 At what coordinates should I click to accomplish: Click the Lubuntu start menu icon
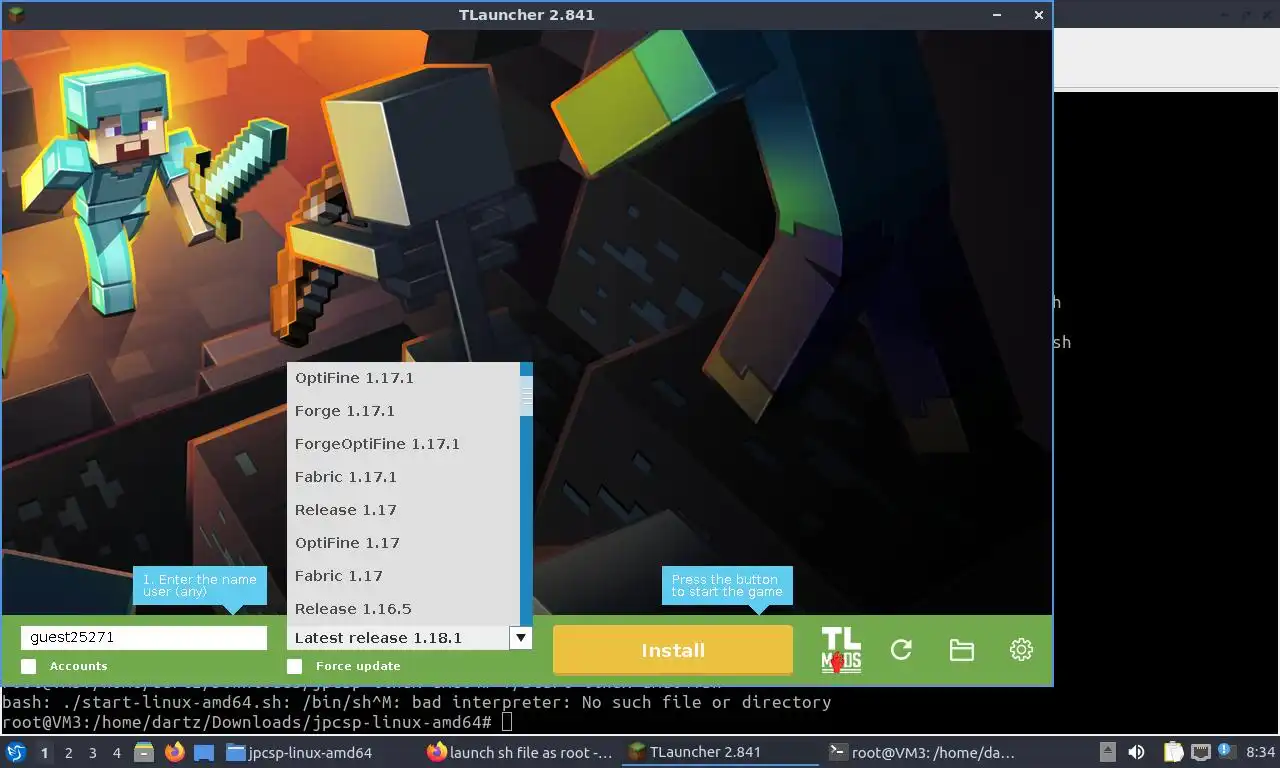click(x=16, y=752)
